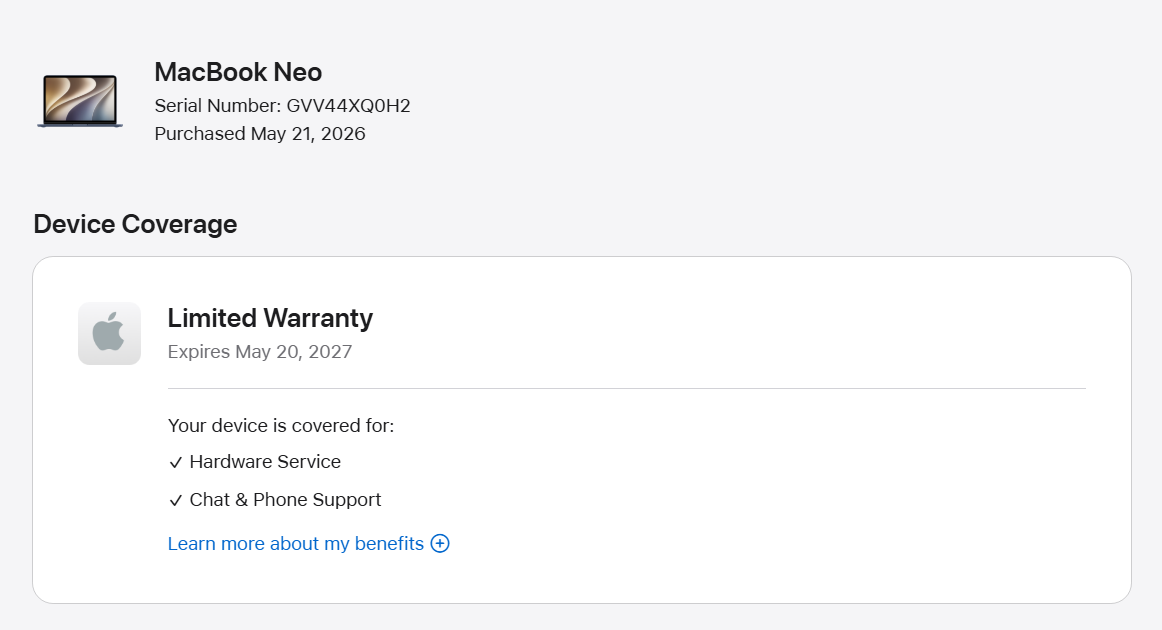This screenshot has width=1162, height=630.
Task: Click the Serial Number label
Action: (x=218, y=106)
